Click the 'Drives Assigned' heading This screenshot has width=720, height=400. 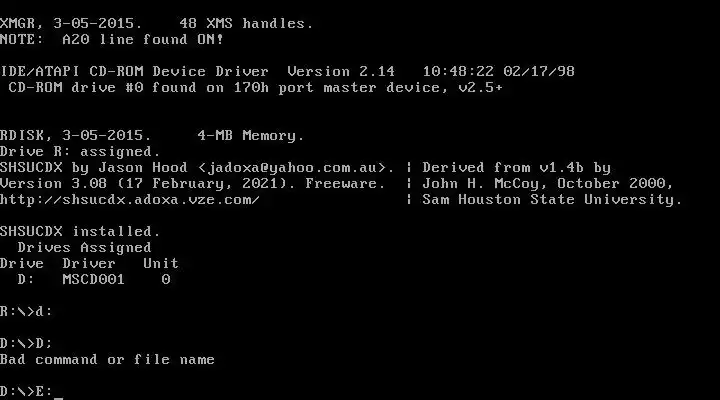point(84,248)
